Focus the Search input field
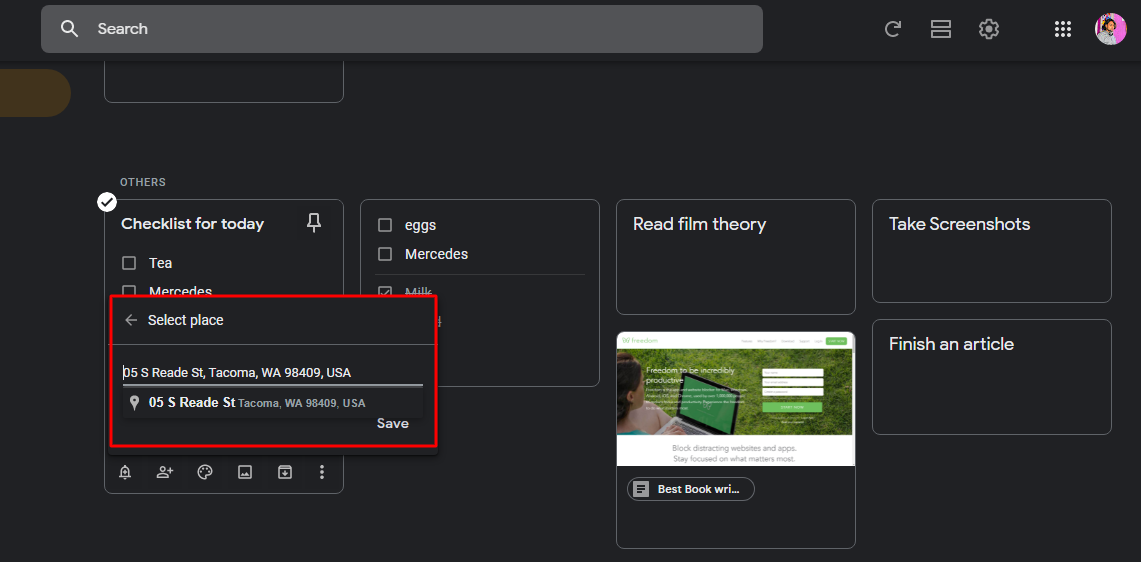The width and height of the screenshot is (1141, 562). 402,29
